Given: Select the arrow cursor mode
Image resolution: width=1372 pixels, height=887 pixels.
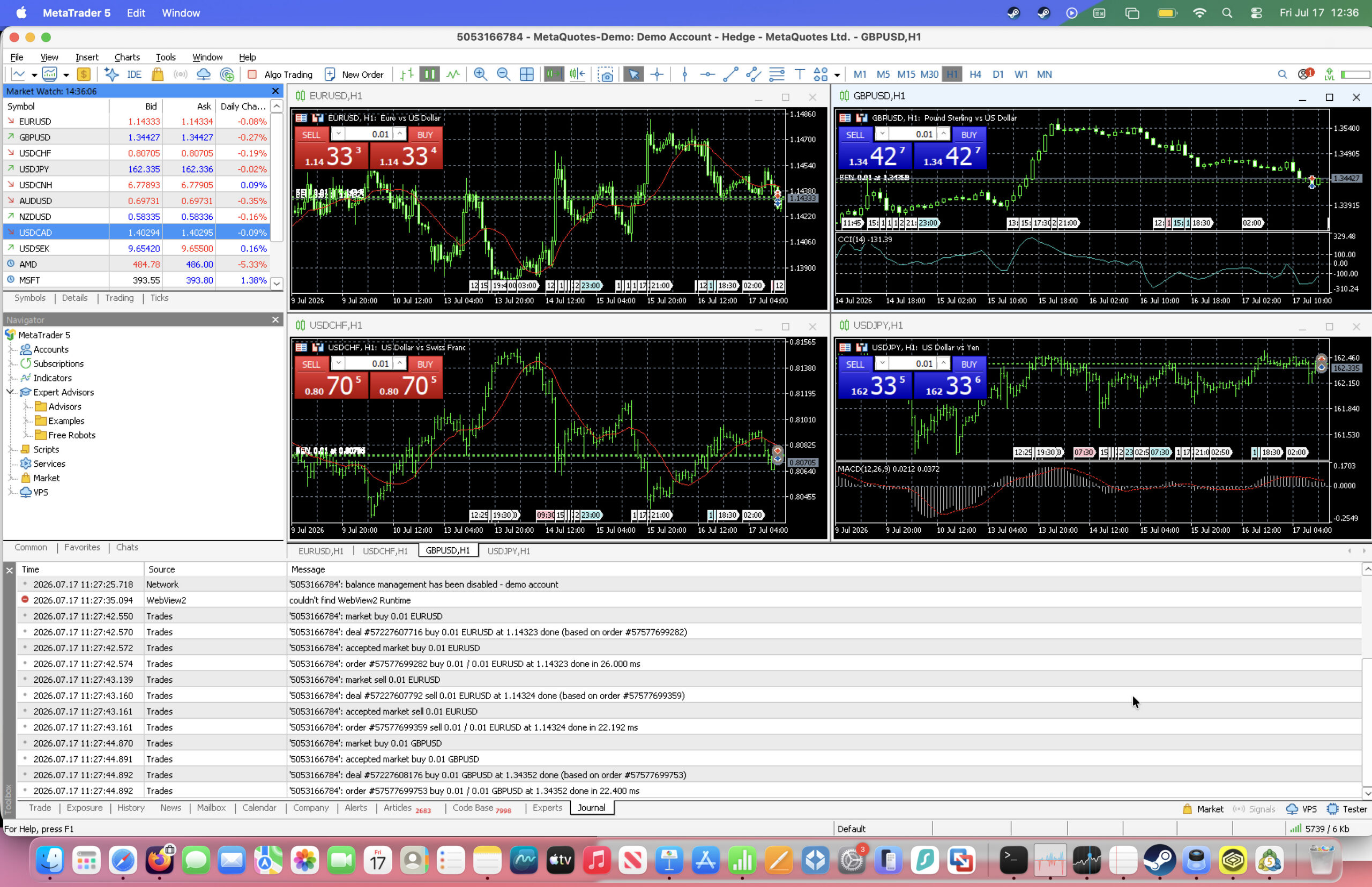Looking at the screenshot, I should pyautogui.click(x=633, y=74).
